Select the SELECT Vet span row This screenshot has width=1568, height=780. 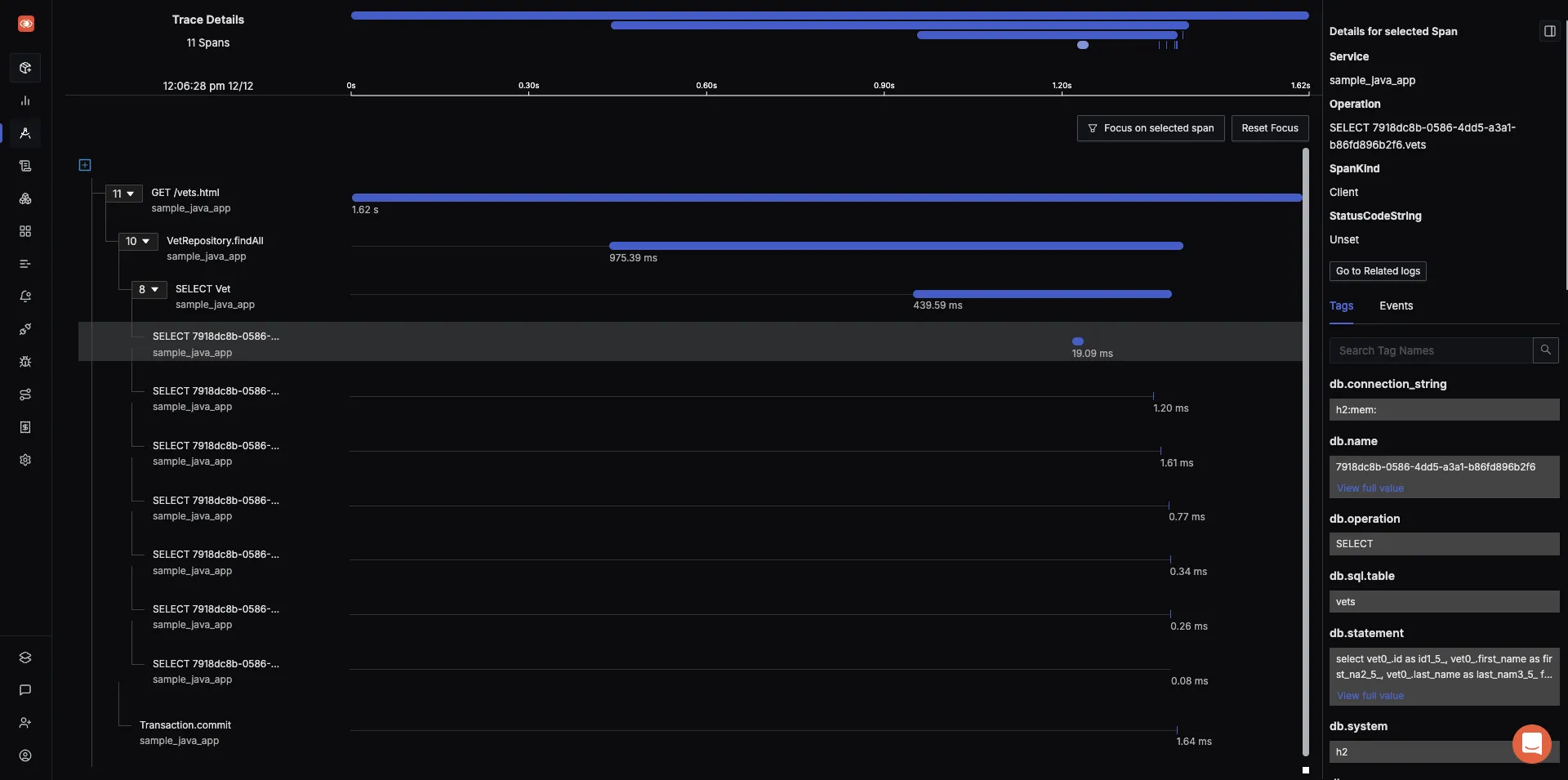[690, 296]
